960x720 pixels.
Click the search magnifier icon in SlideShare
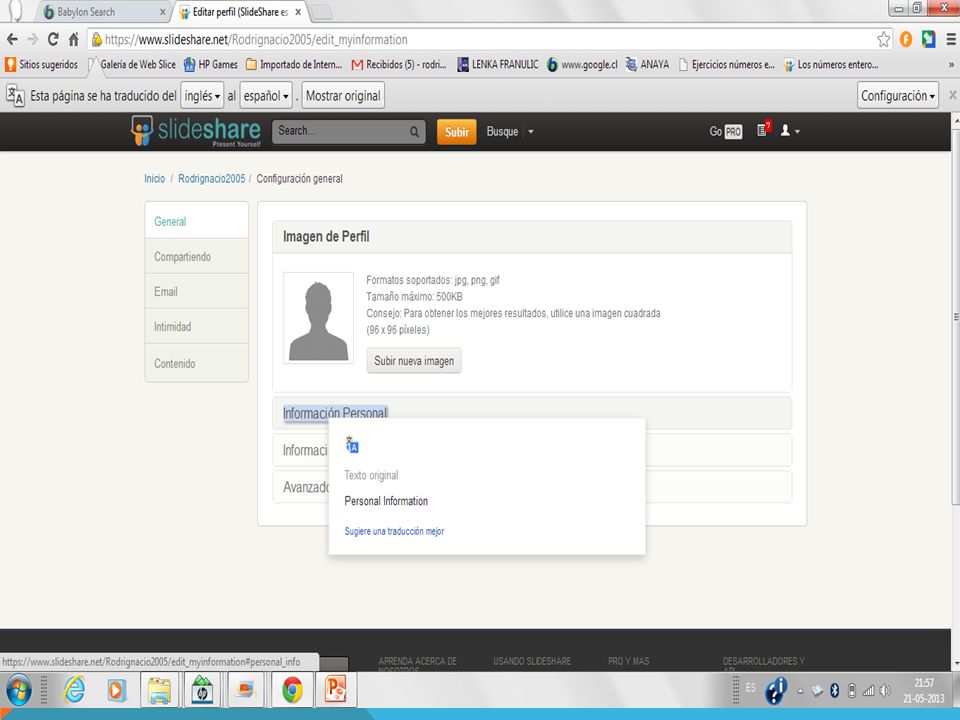point(414,132)
